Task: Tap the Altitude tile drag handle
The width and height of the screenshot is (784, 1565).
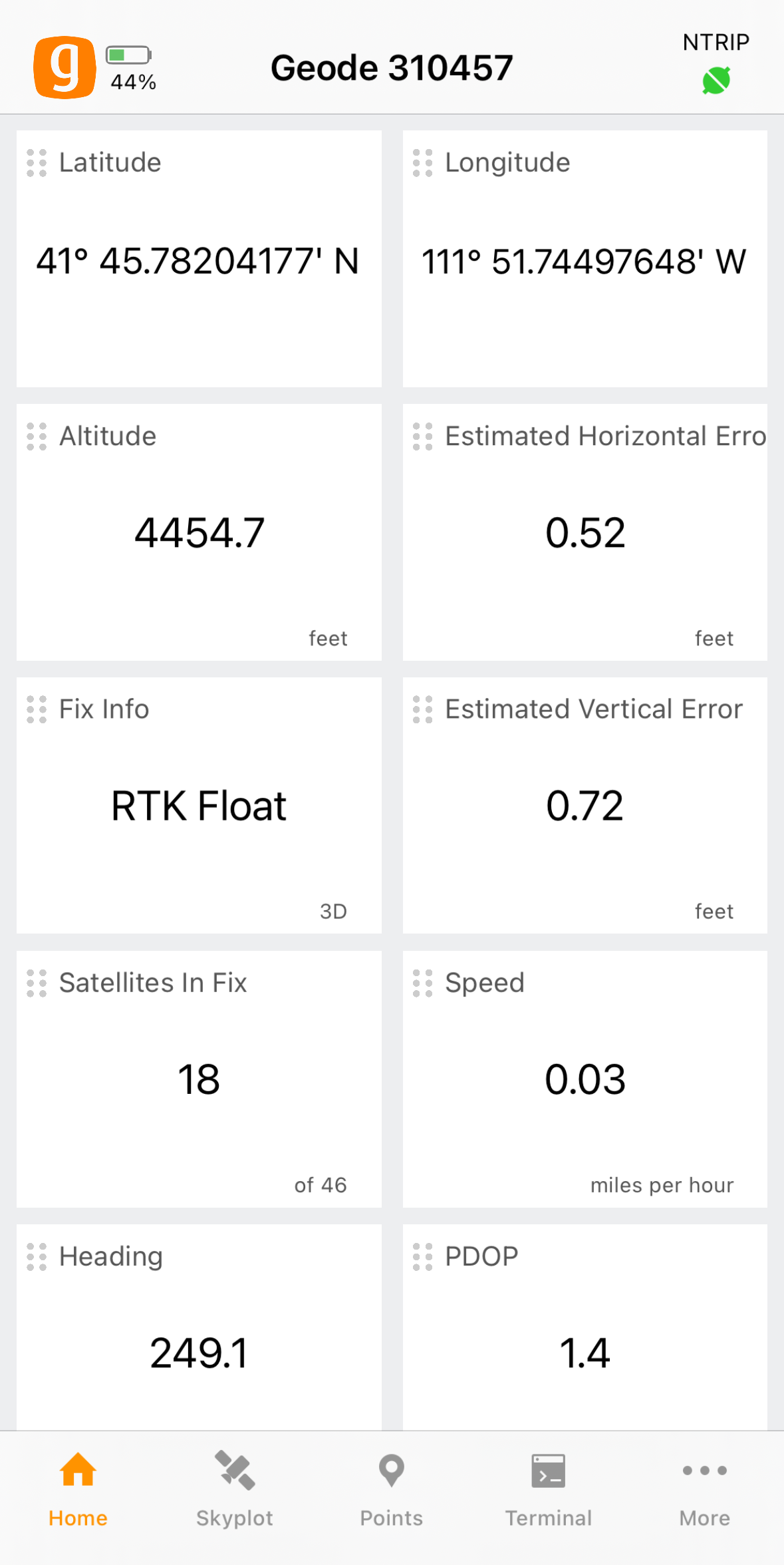Action: click(x=37, y=436)
